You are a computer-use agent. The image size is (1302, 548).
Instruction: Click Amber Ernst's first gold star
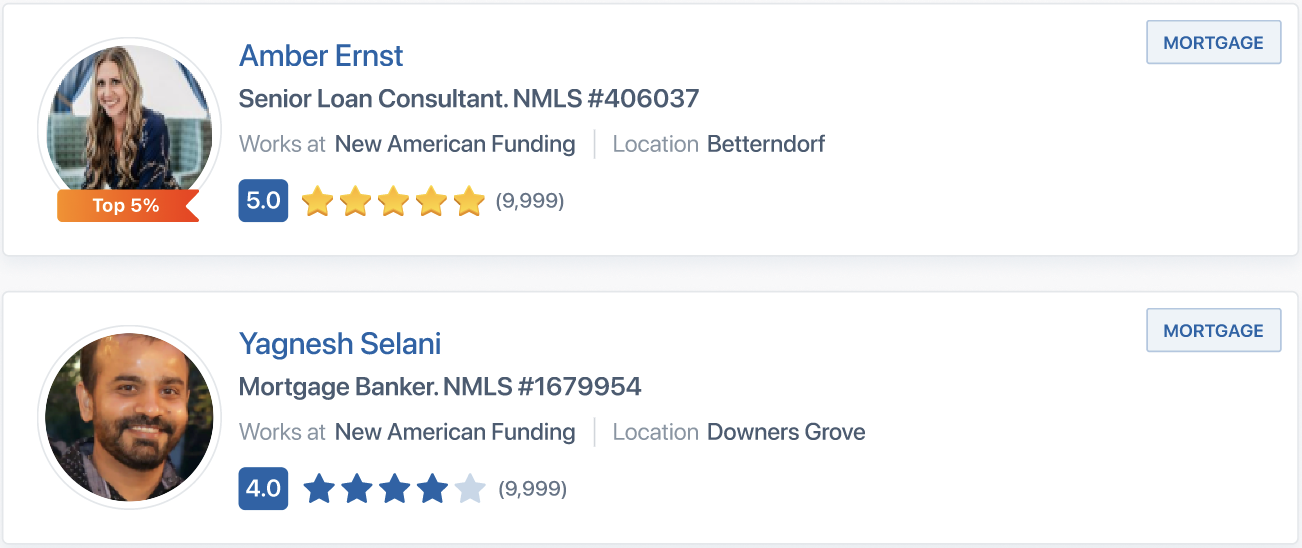point(317,201)
